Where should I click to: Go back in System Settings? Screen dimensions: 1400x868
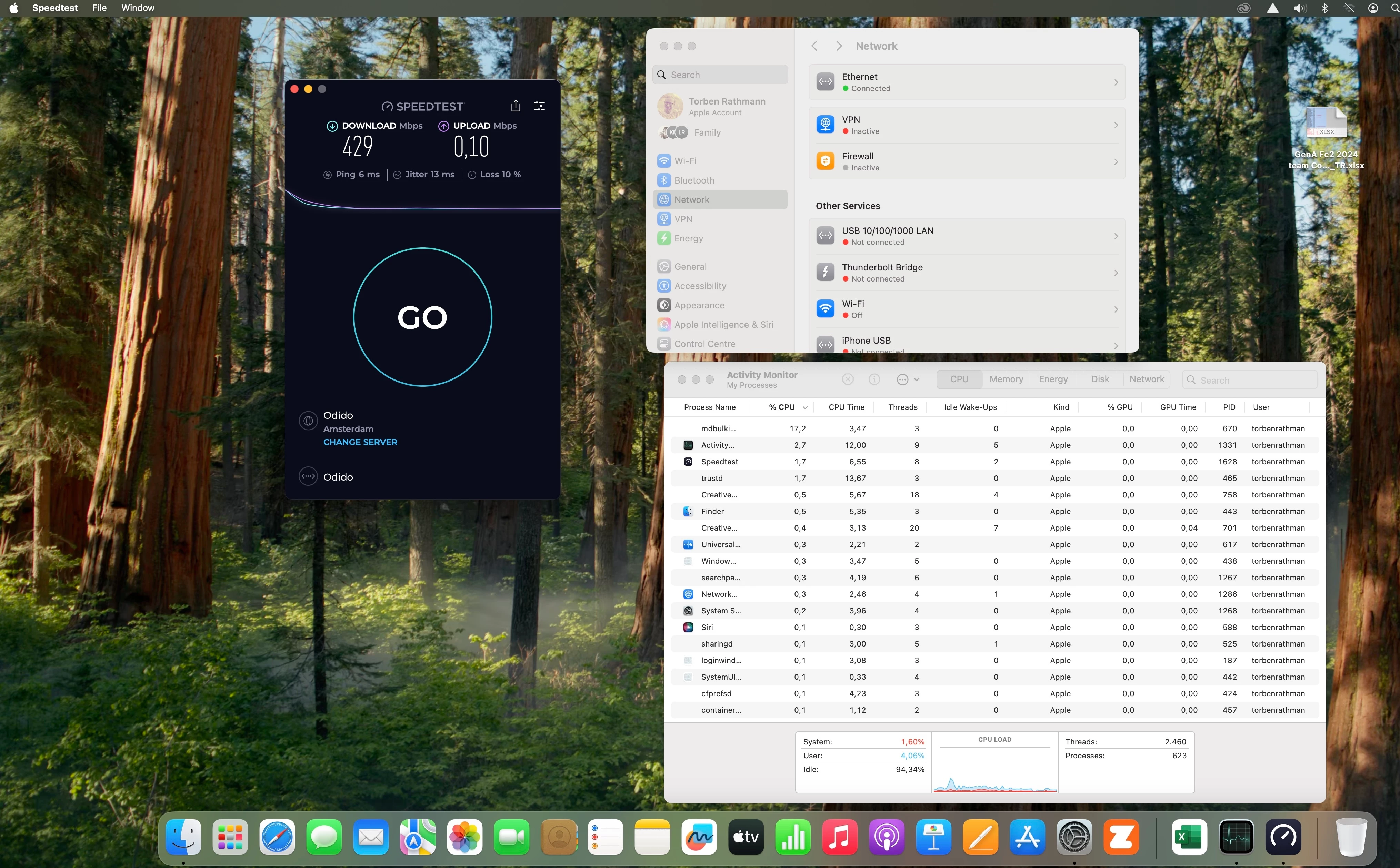814,46
